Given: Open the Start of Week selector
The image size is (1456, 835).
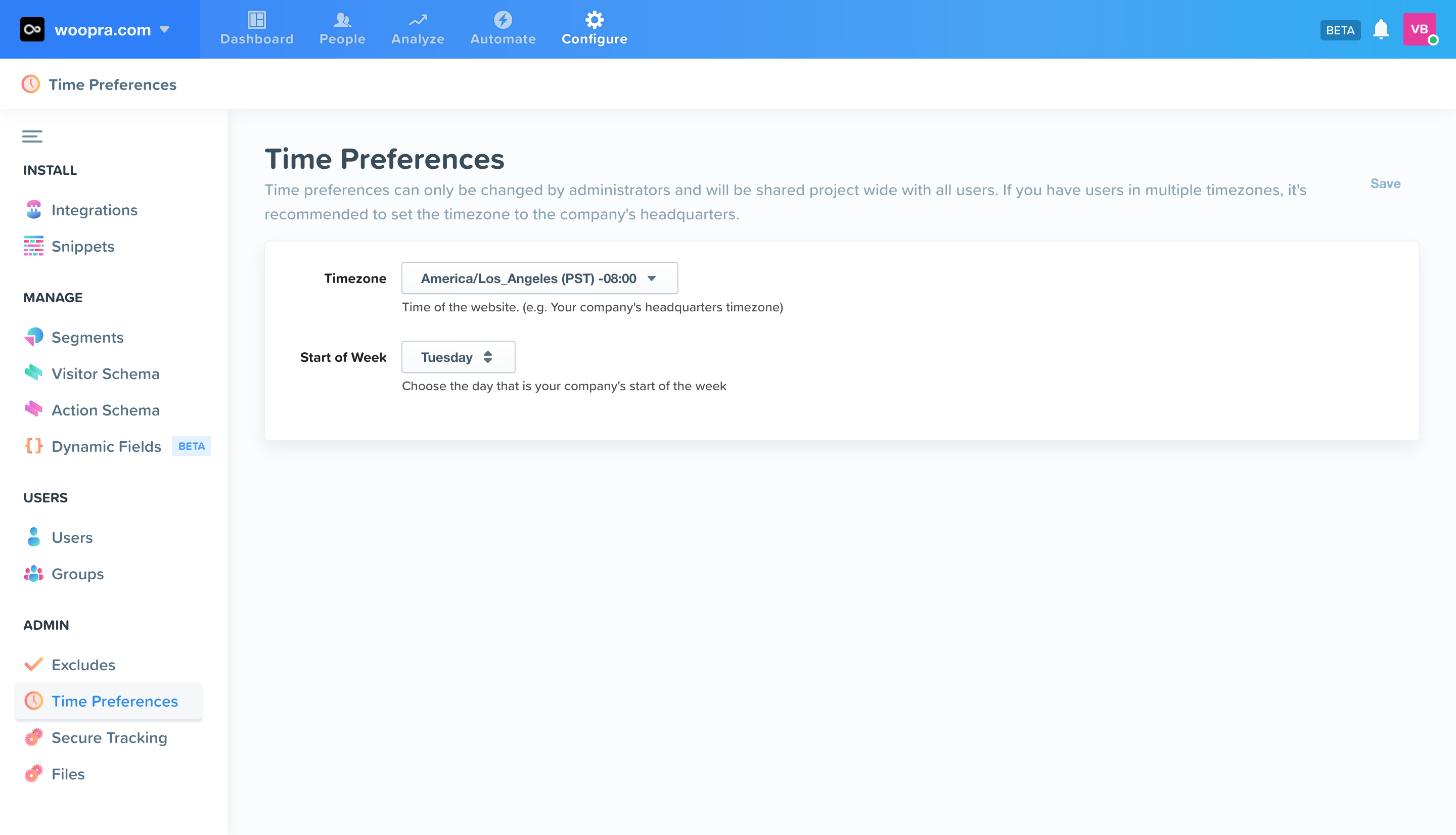Looking at the screenshot, I should 458,357.
